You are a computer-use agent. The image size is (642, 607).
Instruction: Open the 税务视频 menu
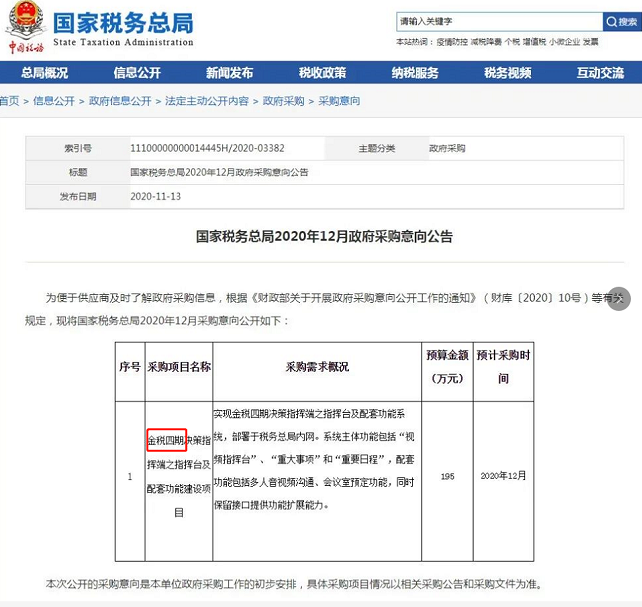(508, 73)
